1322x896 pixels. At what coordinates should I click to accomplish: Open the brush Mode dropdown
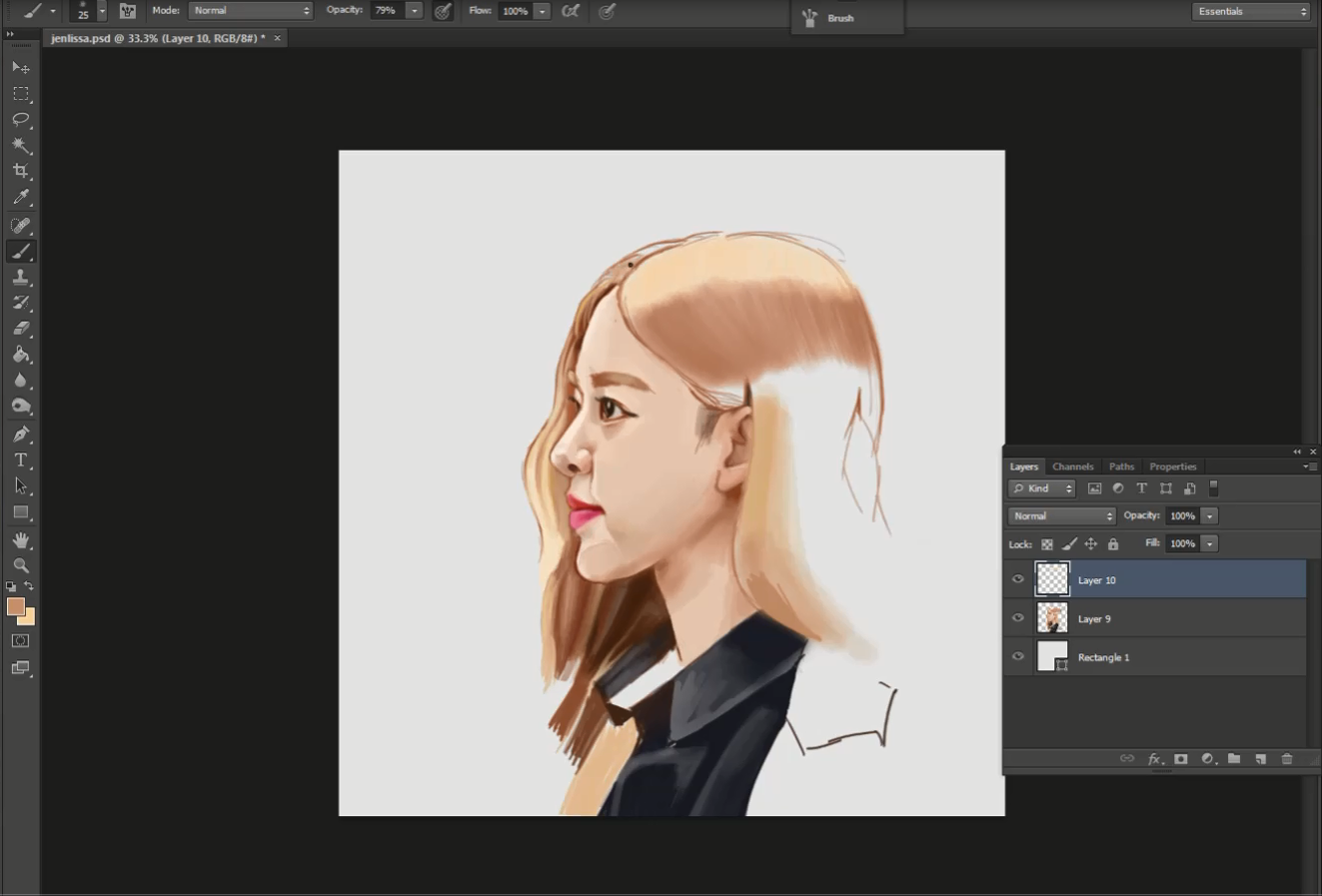250,11
